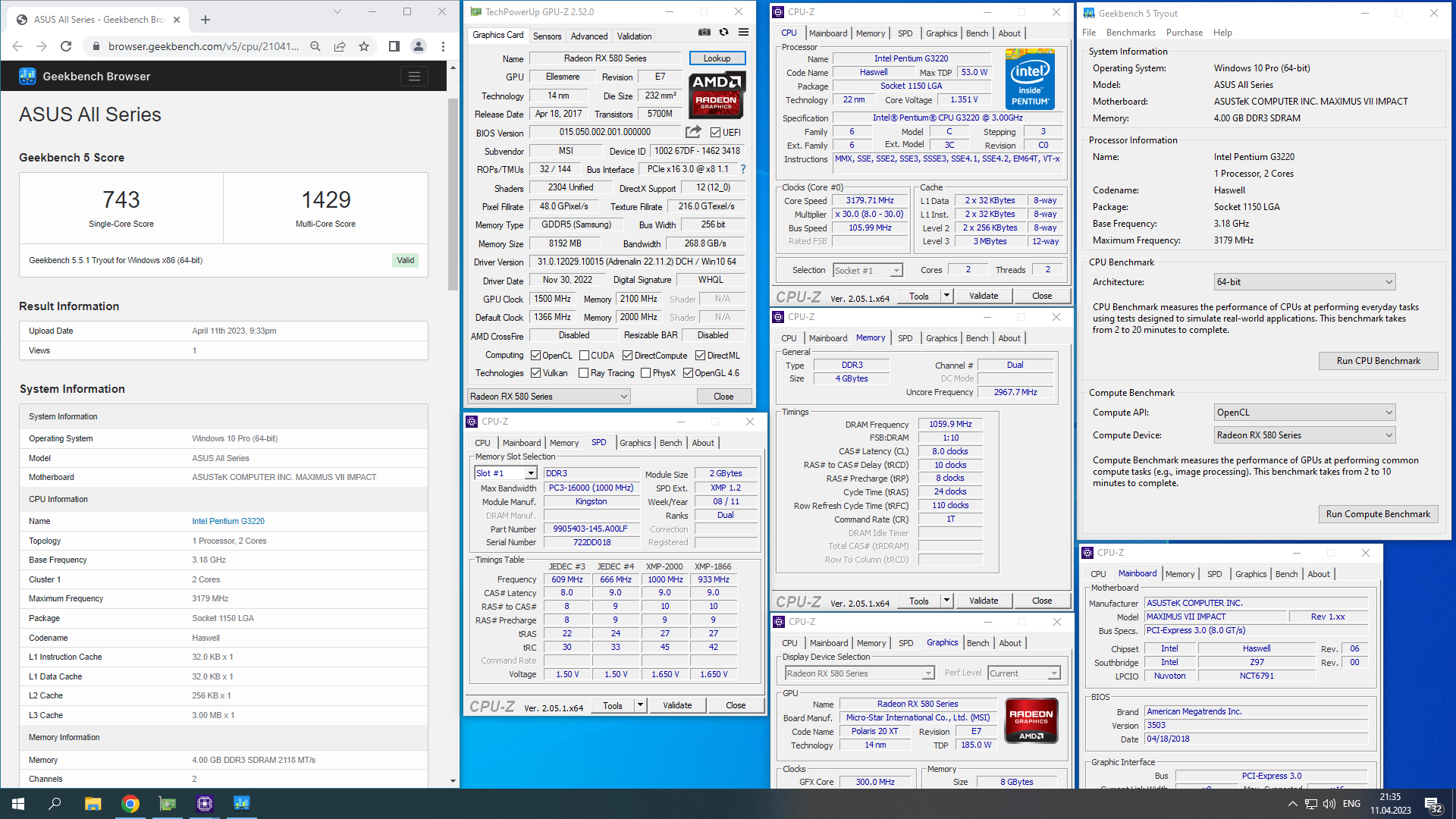Click the SPD Part Number field
The width and height of the screenshot is (1456, 819).
coord(590,529)
